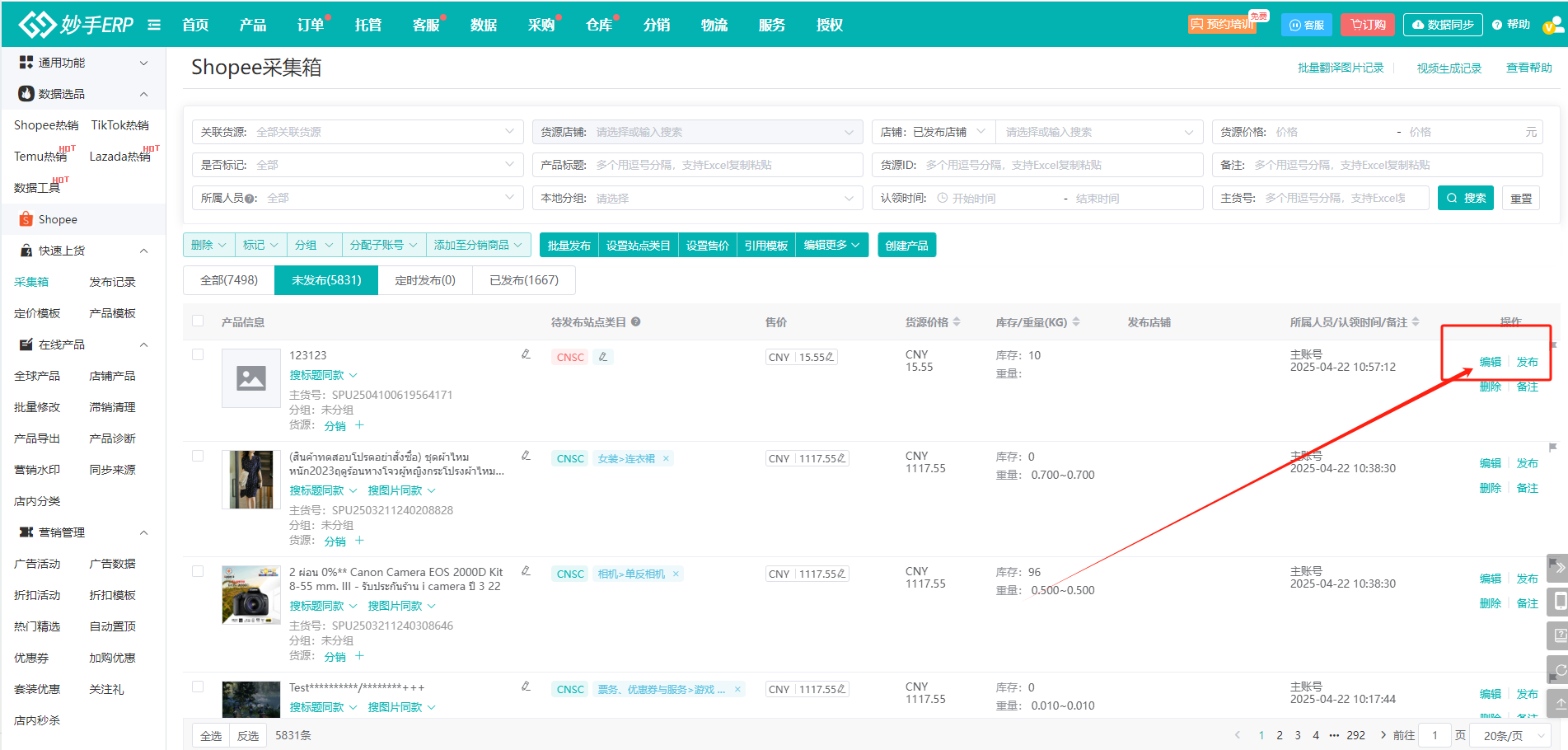1568x750 pixels.
Task: Sort by 货源价格 column arrows
Action: coord(957,322)
